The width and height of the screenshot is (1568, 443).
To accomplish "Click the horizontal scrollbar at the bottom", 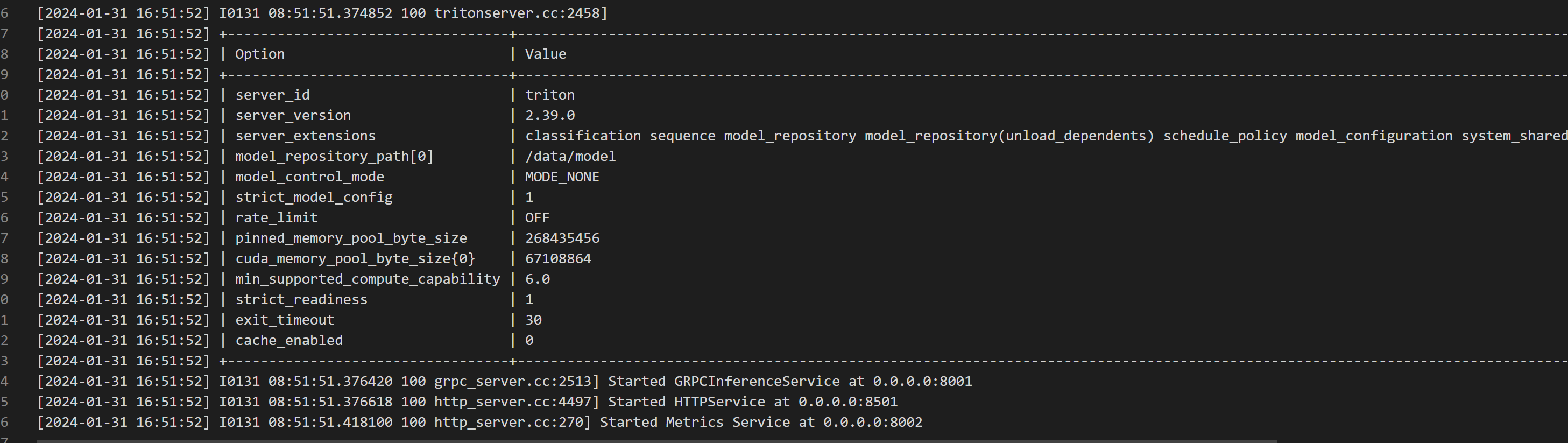I will (656, 440).
